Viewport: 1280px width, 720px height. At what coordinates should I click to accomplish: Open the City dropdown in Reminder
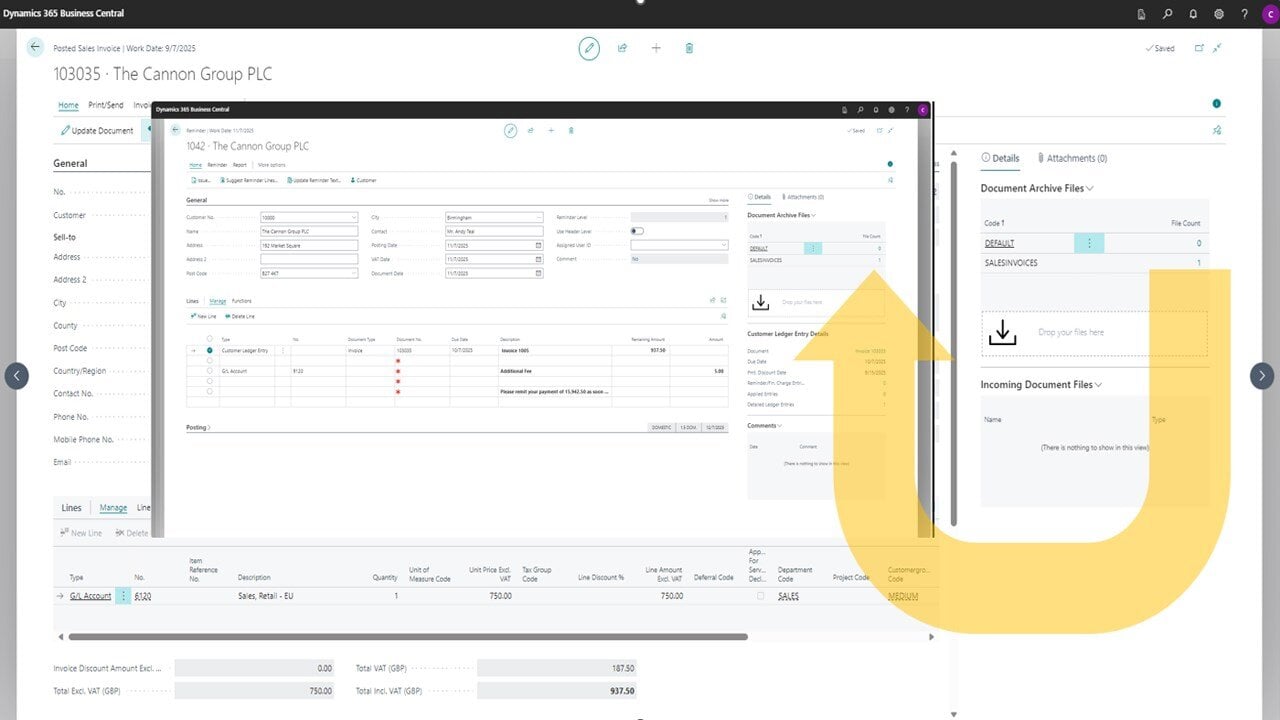539,217
